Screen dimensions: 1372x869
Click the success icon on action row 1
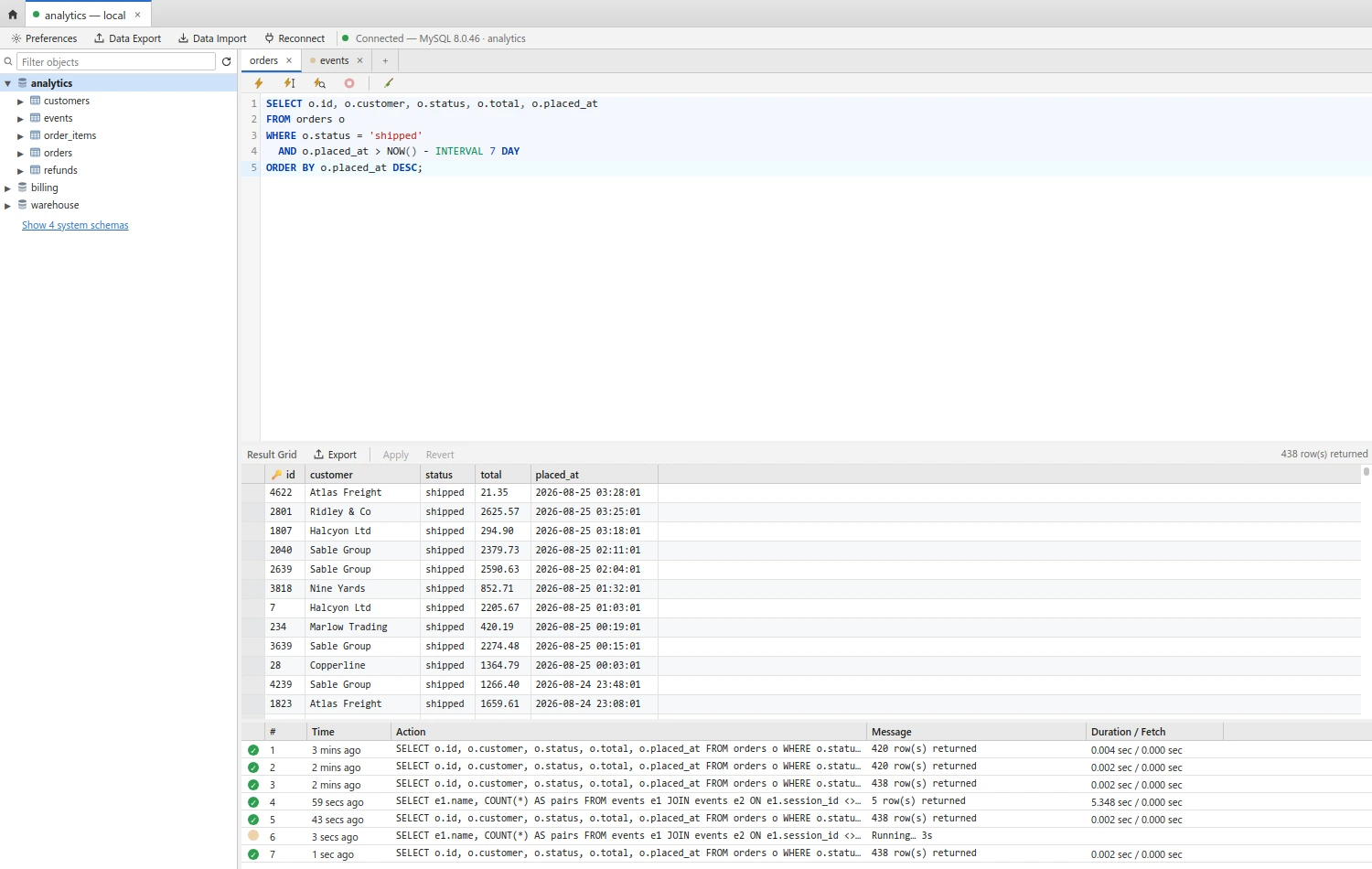click(x=253, y=749)
